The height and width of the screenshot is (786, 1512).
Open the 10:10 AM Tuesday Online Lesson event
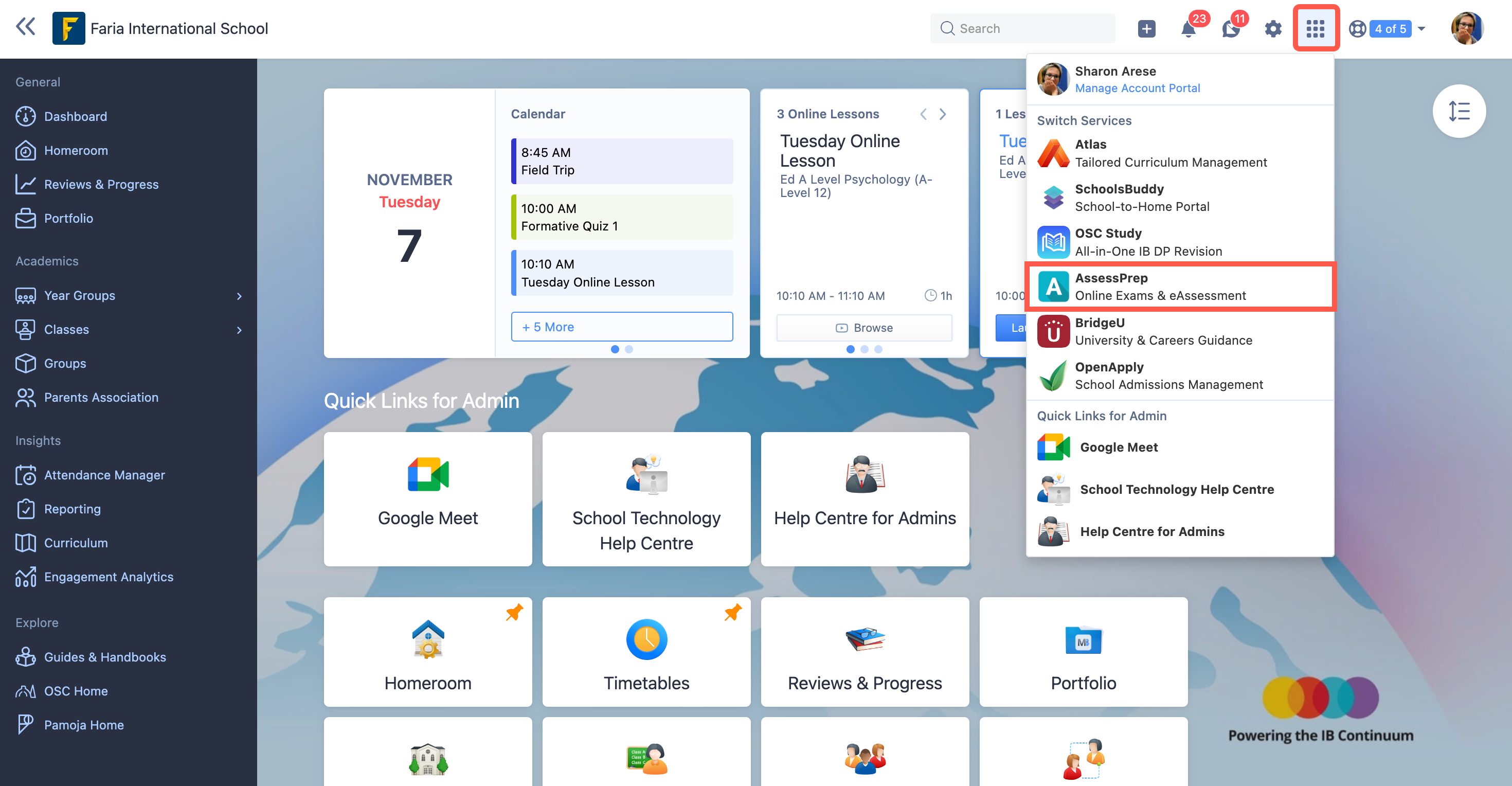tap(622, 273)
